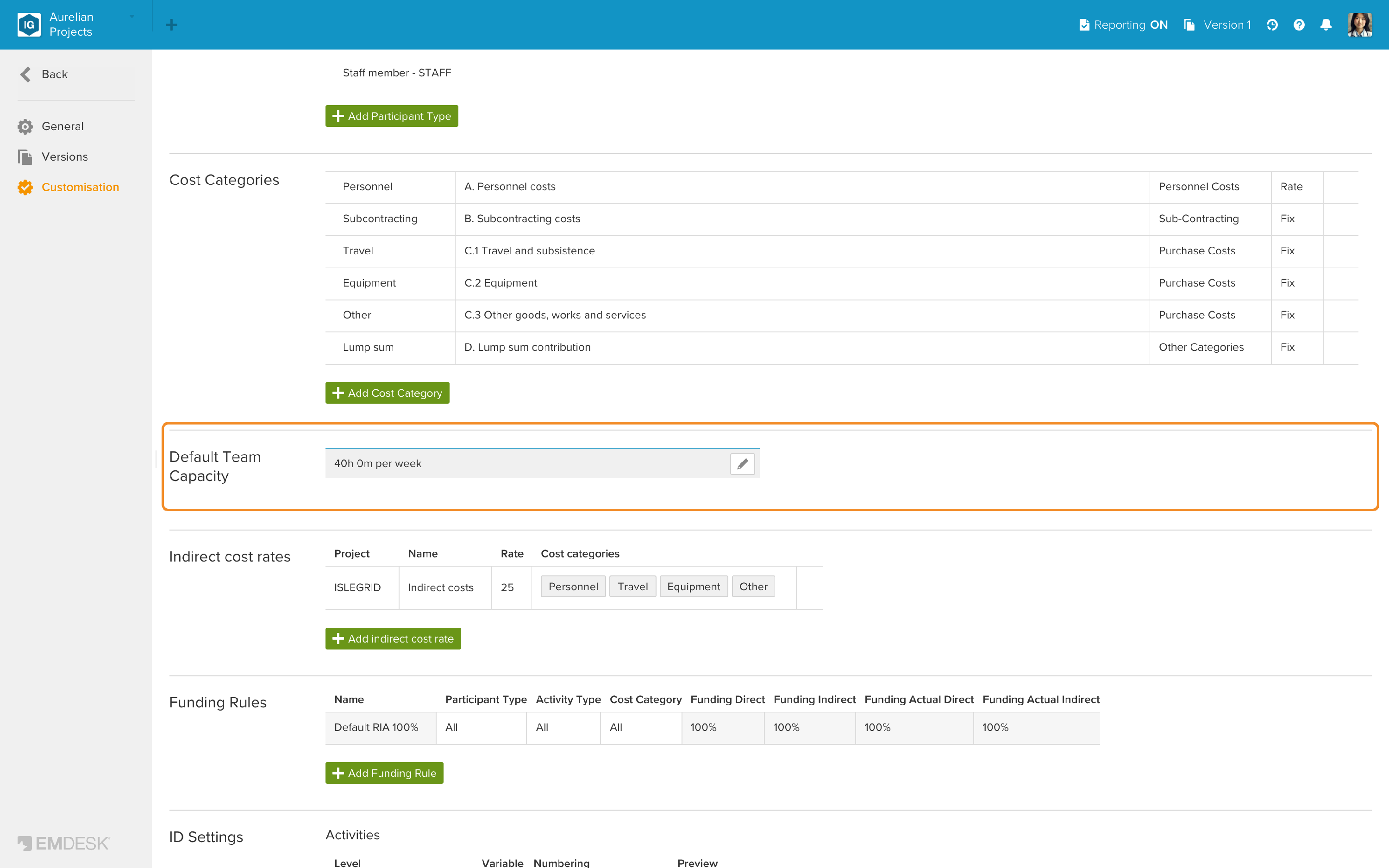This screenshot has height=868, width=1389.
Task: Select the Equipment cost category tag
Action: pyautogui.click(x=694, y=586)
